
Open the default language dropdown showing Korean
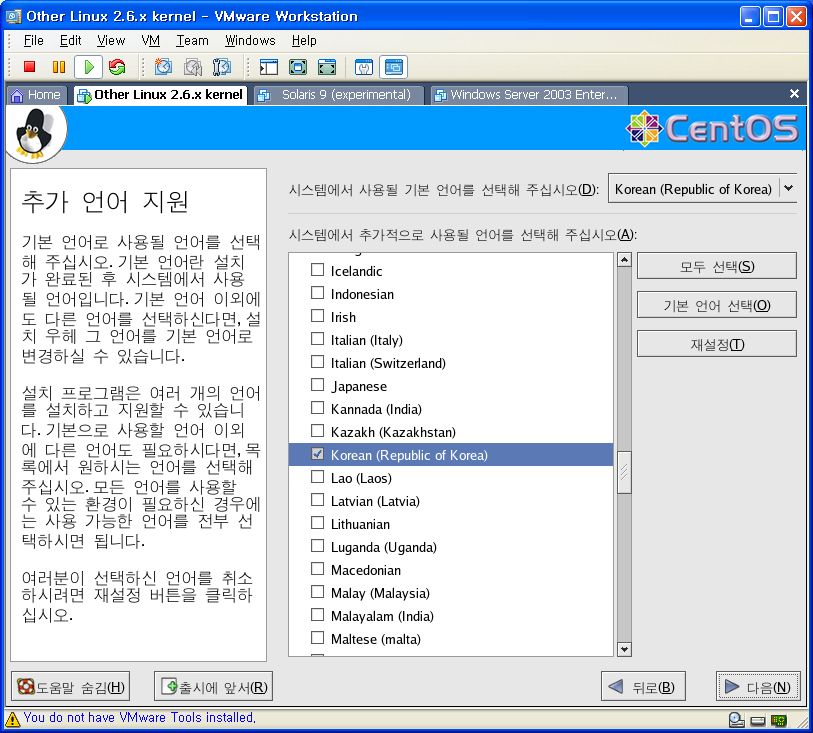pyautogui.click(x=702, y=189)
